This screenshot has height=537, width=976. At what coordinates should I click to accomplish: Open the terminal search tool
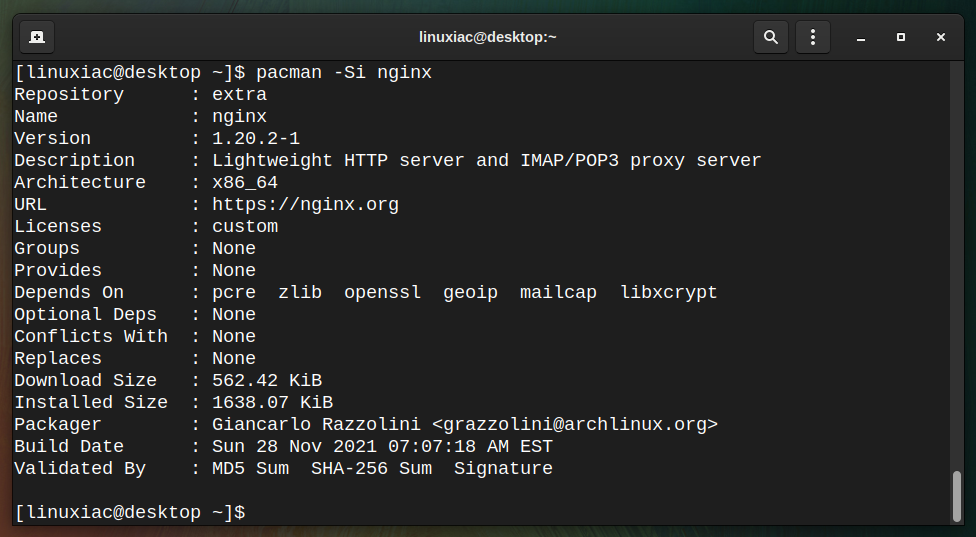(771, 37)
